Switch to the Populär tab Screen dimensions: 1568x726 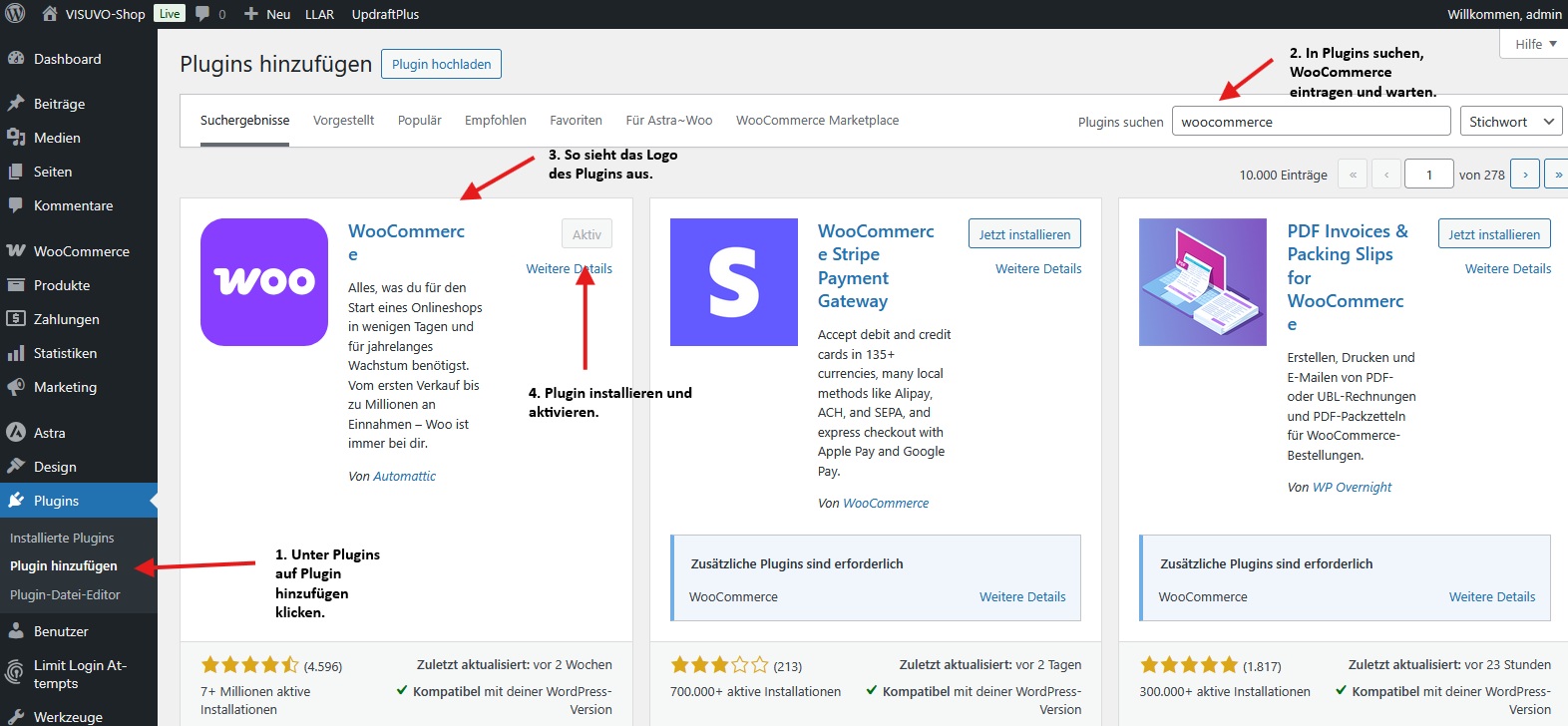coord(419,121)
